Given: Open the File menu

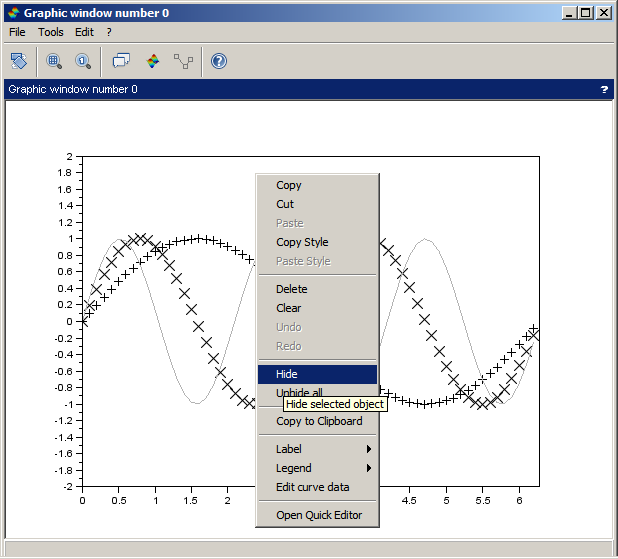Looking at the screenshot, I should [17, 32].
